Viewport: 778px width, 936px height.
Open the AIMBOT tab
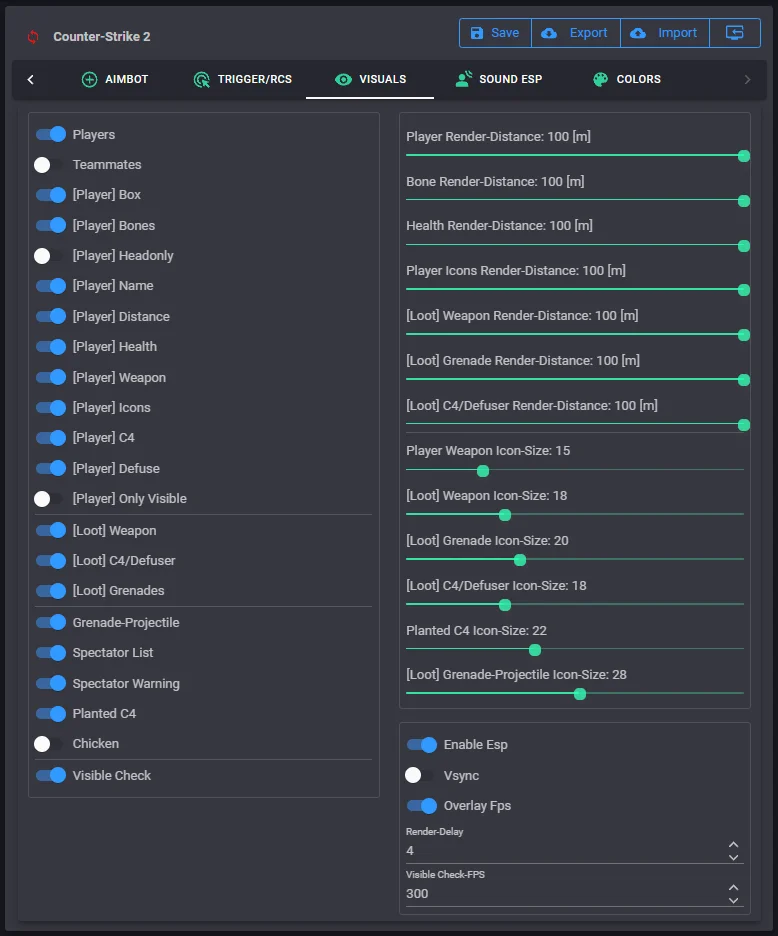pyautogui.click(x=115, y=79)
